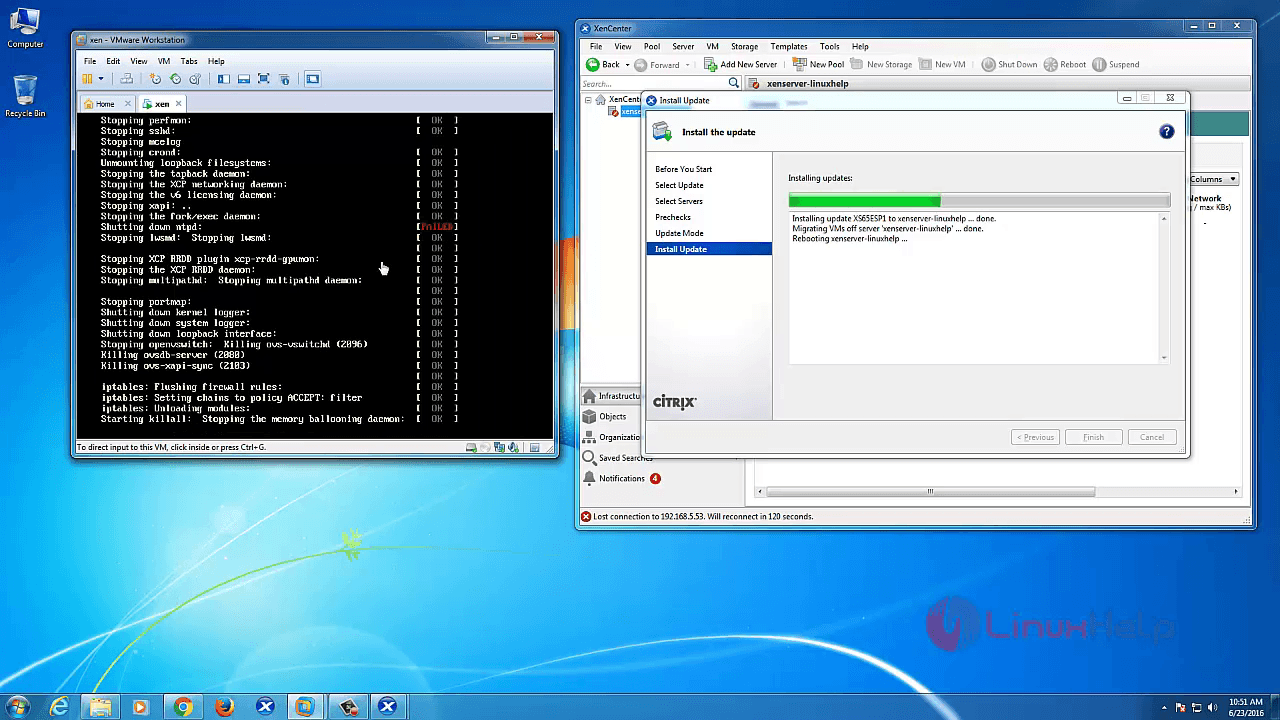The height and width of the screenshot is (720, 1280).
Task: Open the Organization Views navigation pane
Action: click(x=612, y=437)
